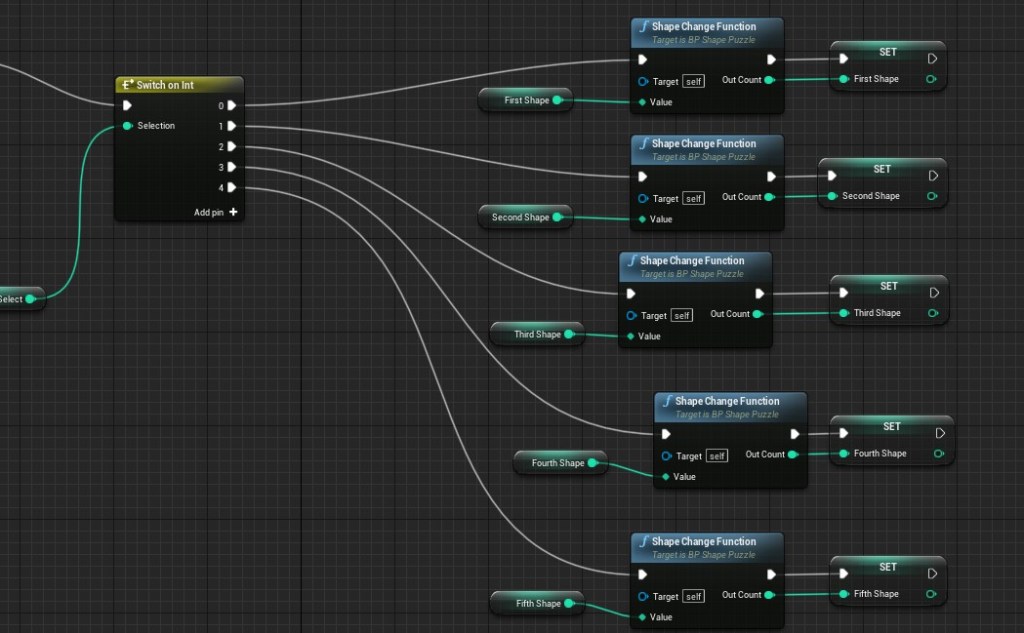Click exec input pin on SET Fourth Shape
The width and height of the screenshot is (1024, 633).
(x=844, y=433)
